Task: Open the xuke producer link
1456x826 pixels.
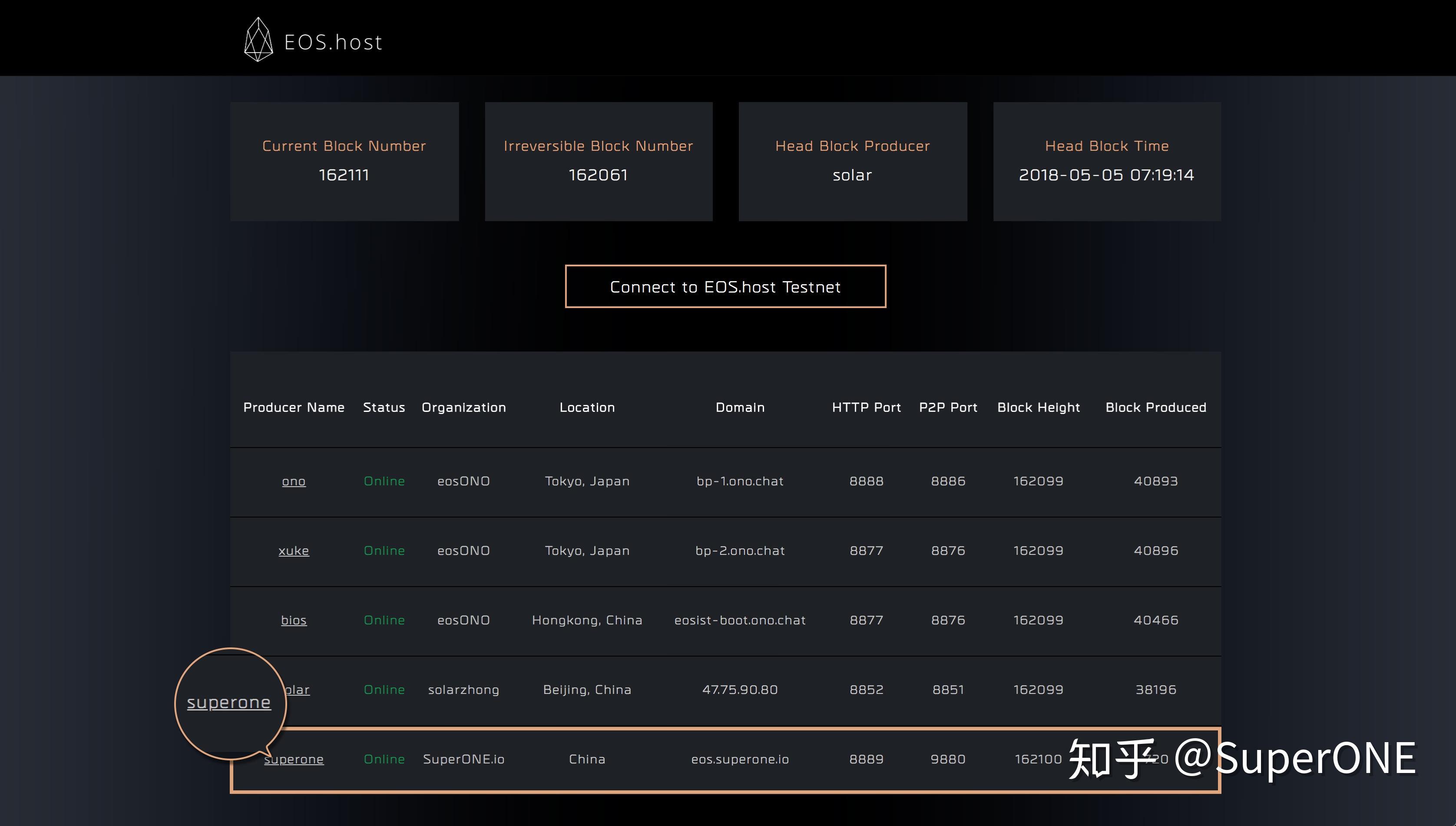Action: (x=294, y=551)
